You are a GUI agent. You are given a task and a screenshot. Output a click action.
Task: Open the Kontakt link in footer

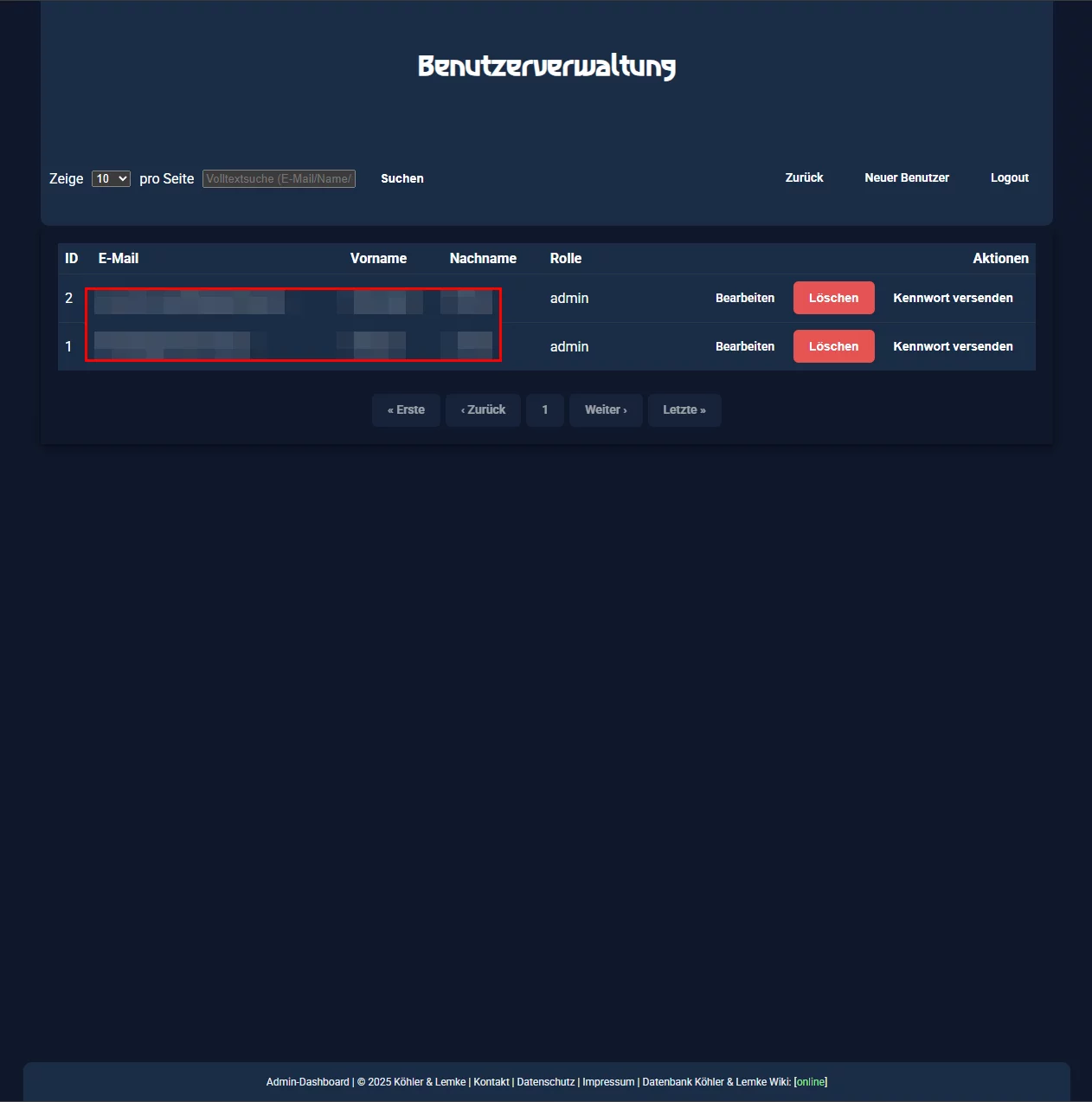pos(491,1082)
